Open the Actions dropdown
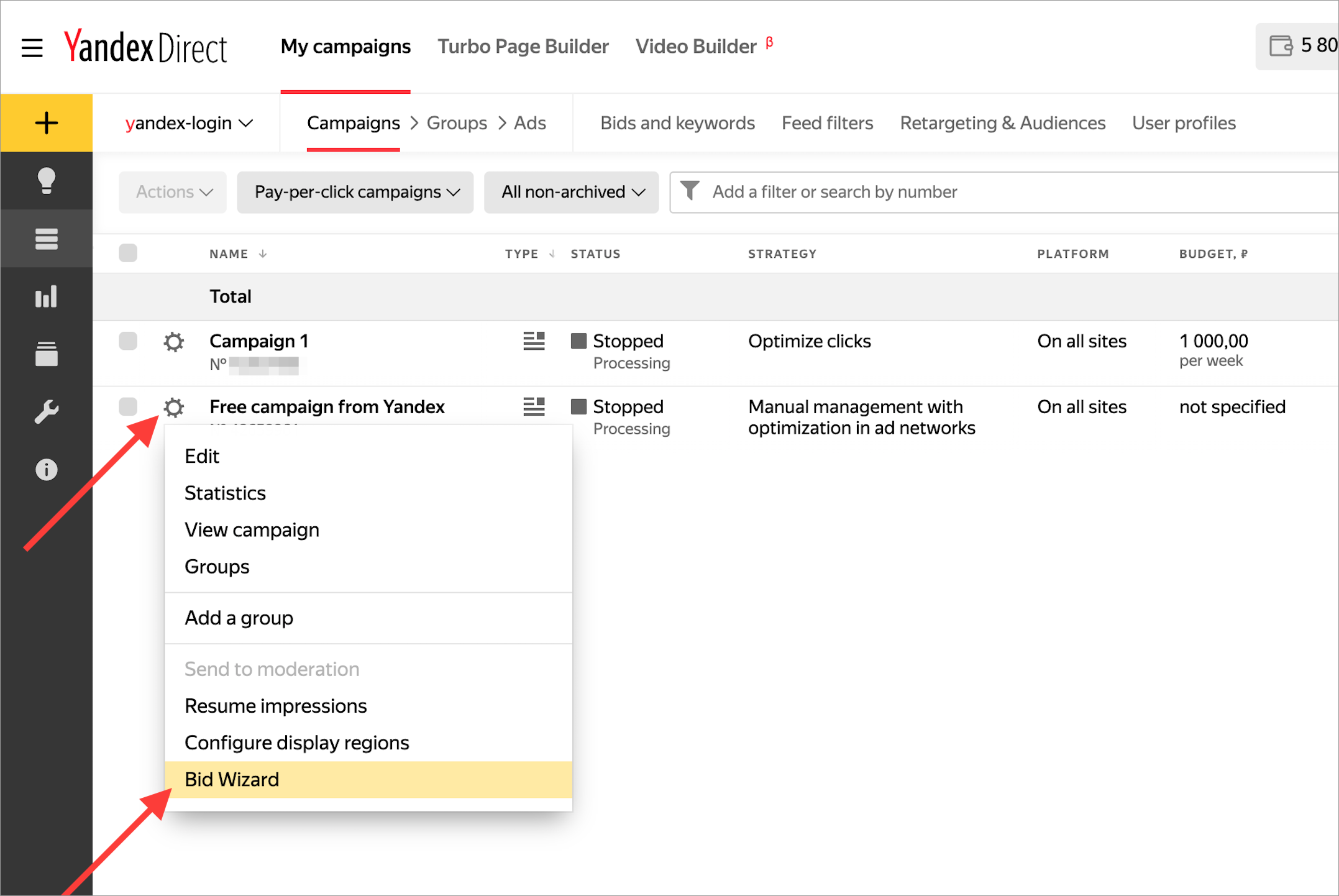Screen dimensions: 1339x896 tap(173, 192)
